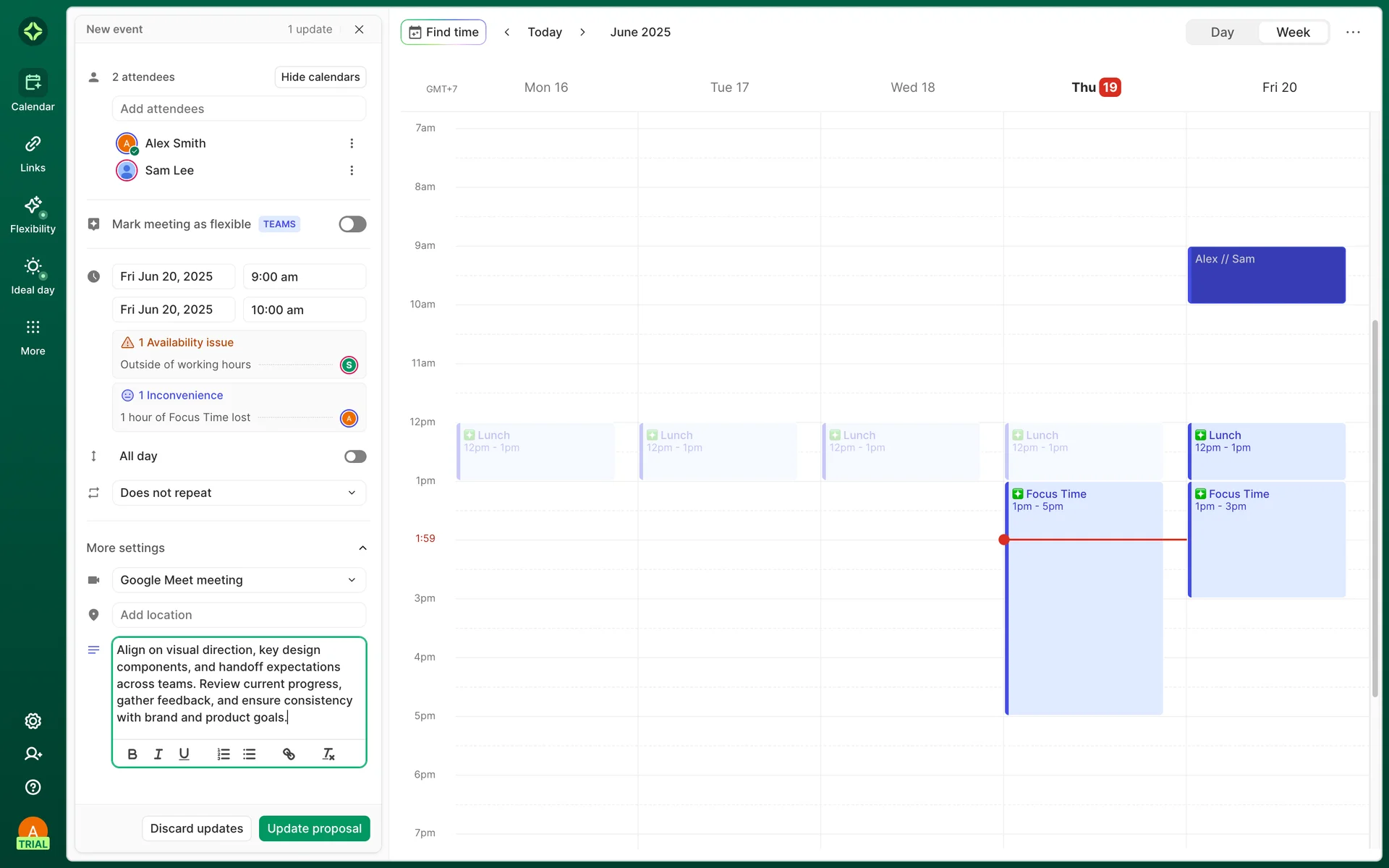Click the Add location field

point(239,615)
